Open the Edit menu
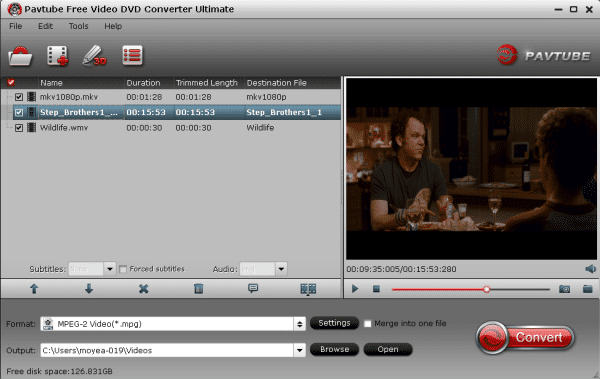600x379 pixels. click(x=45, y=26)
